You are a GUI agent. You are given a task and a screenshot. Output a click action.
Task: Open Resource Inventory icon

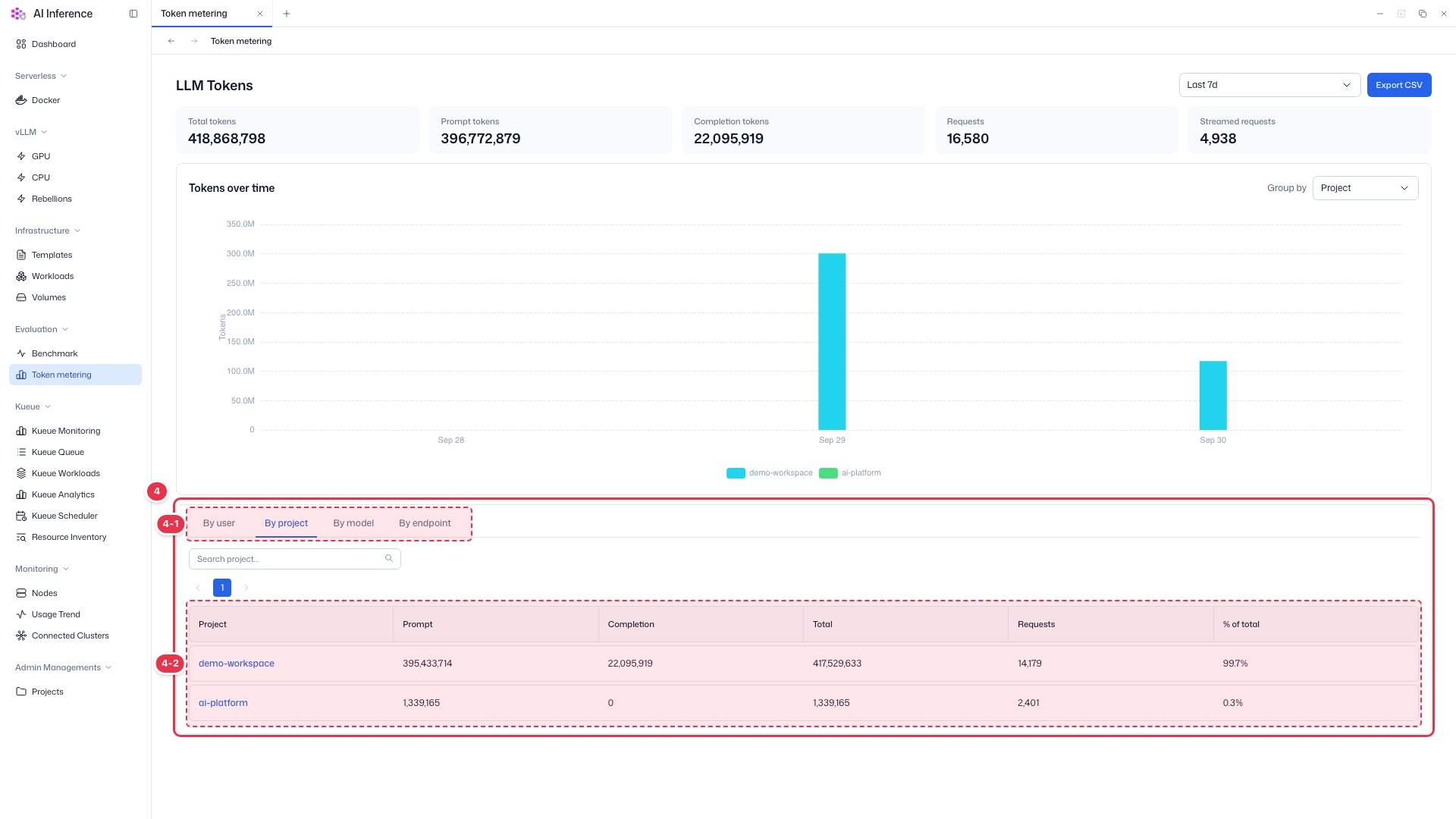click(x=21, y=537)
